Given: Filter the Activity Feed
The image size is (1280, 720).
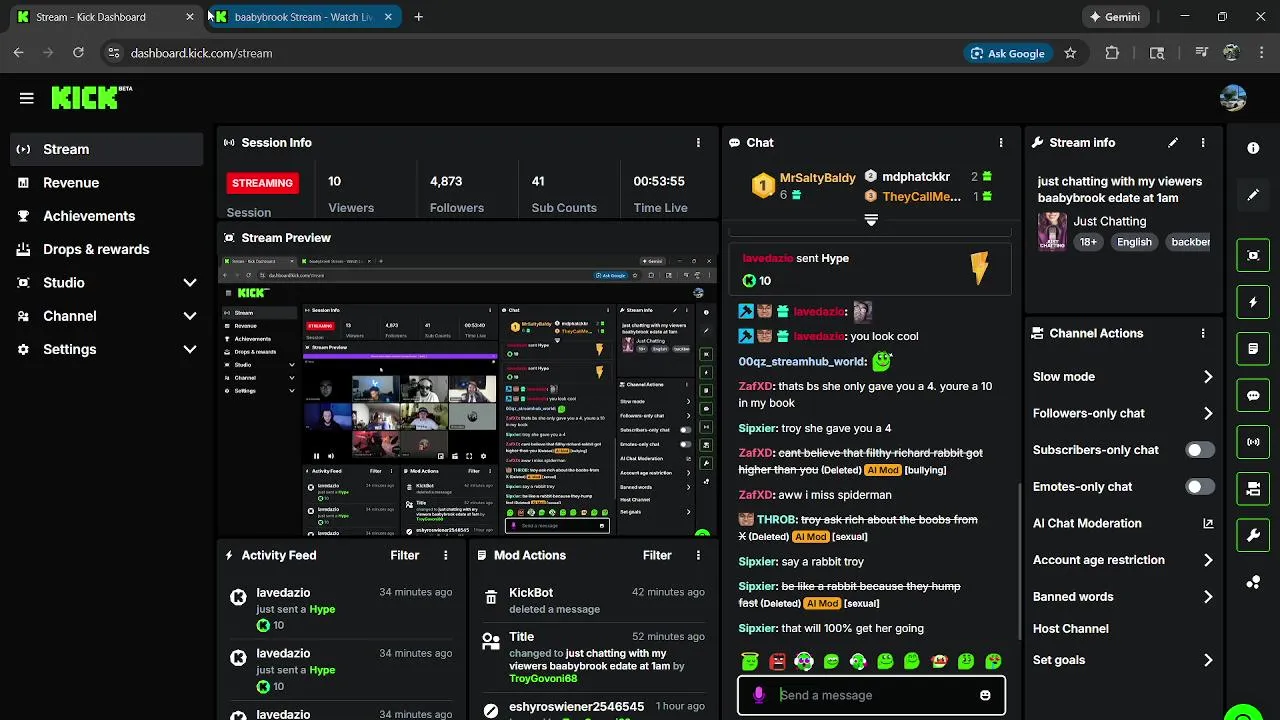Looking at the screenshot, I should 405,555.
